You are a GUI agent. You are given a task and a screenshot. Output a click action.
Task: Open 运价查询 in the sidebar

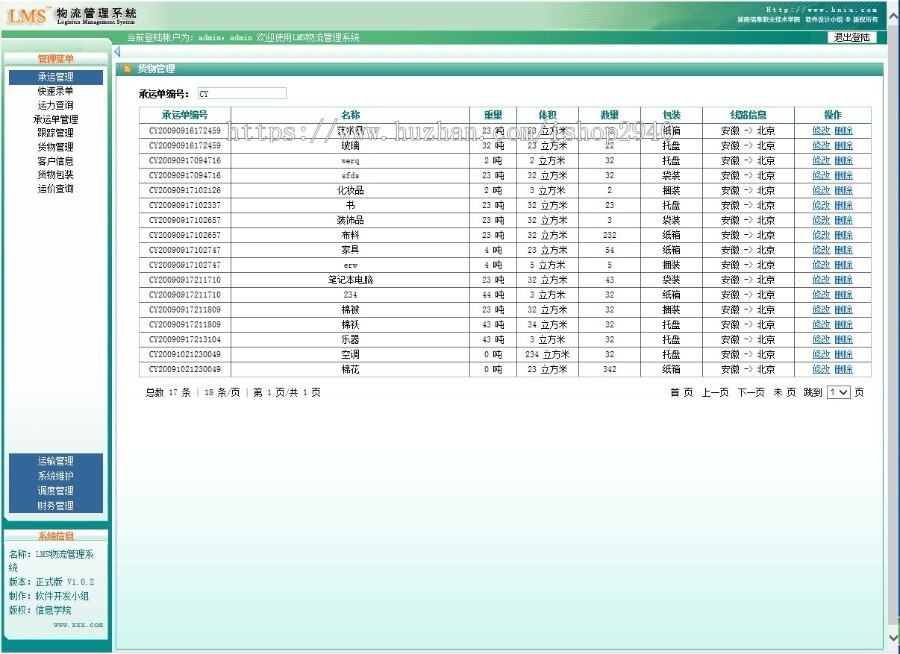pos(56,188)
